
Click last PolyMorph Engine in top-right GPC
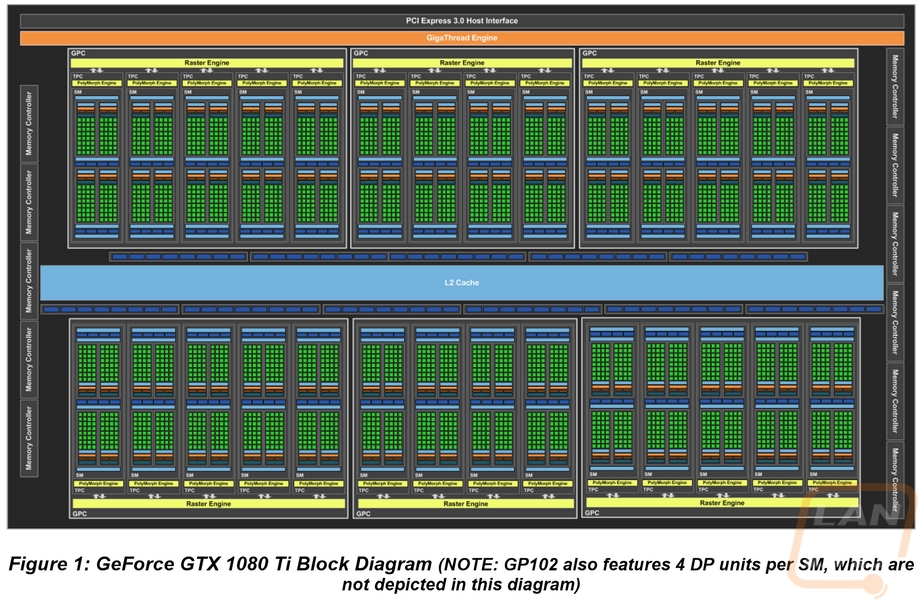point(830,83)
